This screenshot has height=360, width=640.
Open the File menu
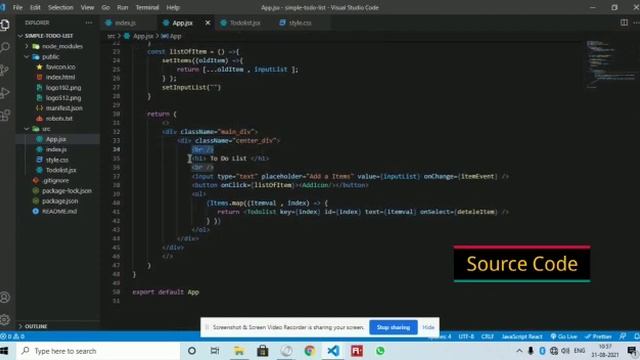click(x=18, y=7)
